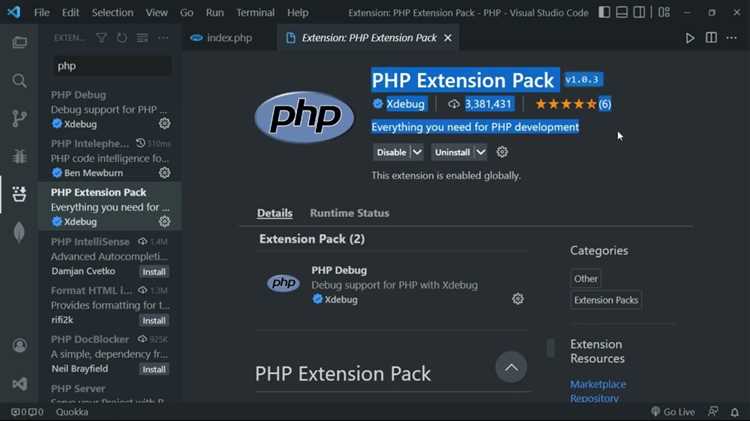Click the Disable button
Viewport: 750px width, 421px height.
pyautogui.click(x=391, y=152)
